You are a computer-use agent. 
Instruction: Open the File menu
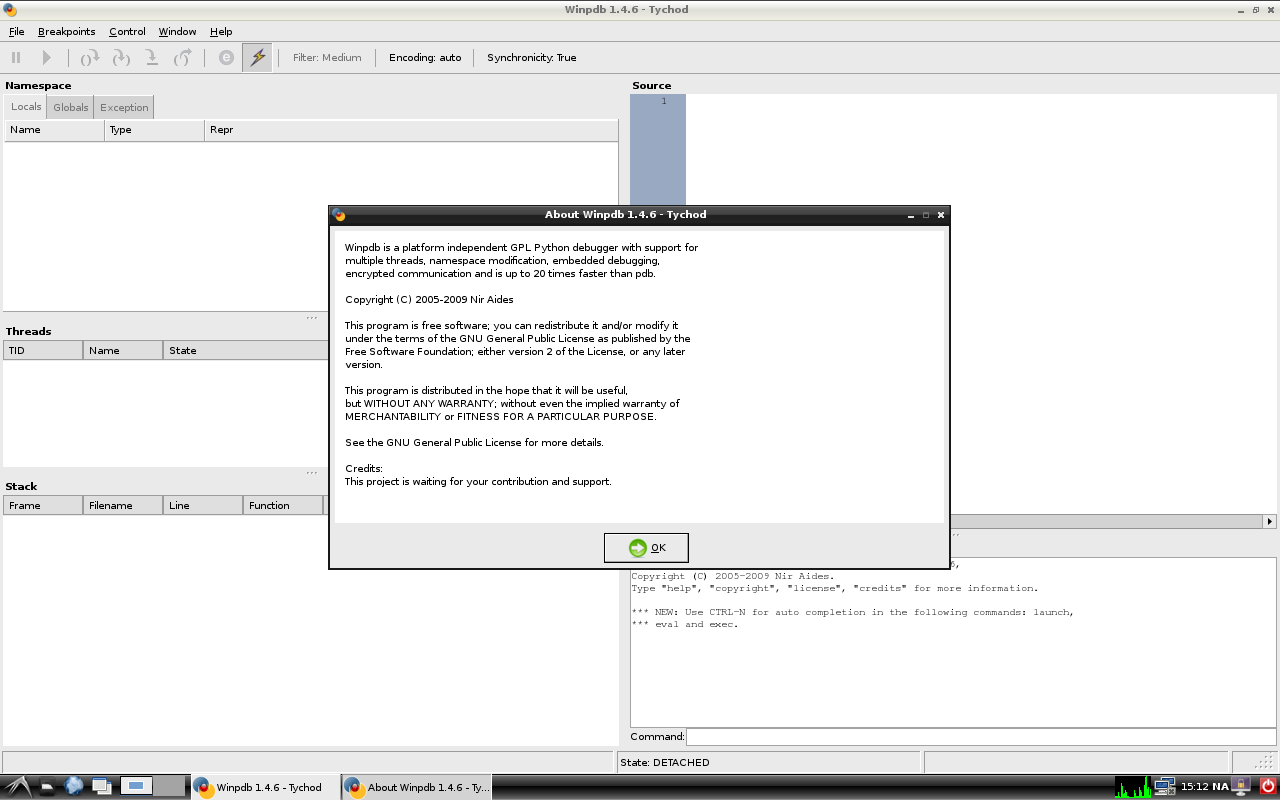(x=17, y=32)
